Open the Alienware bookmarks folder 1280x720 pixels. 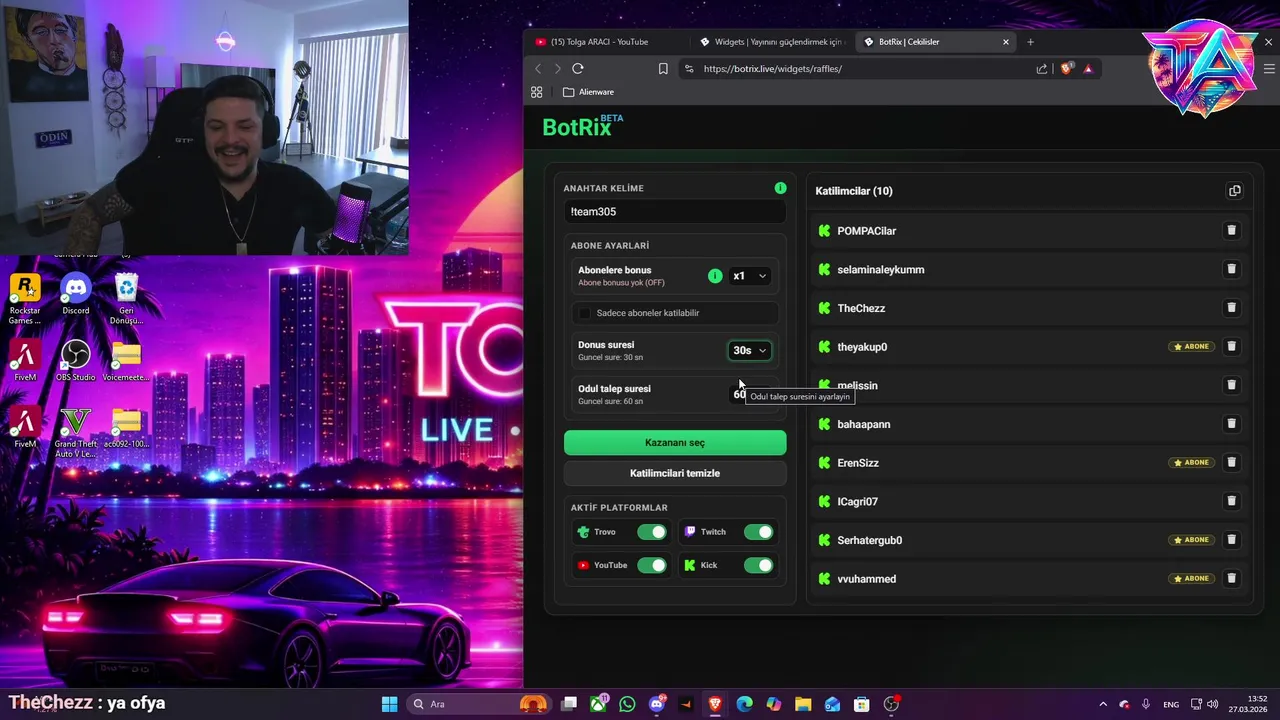coord(588,92)
